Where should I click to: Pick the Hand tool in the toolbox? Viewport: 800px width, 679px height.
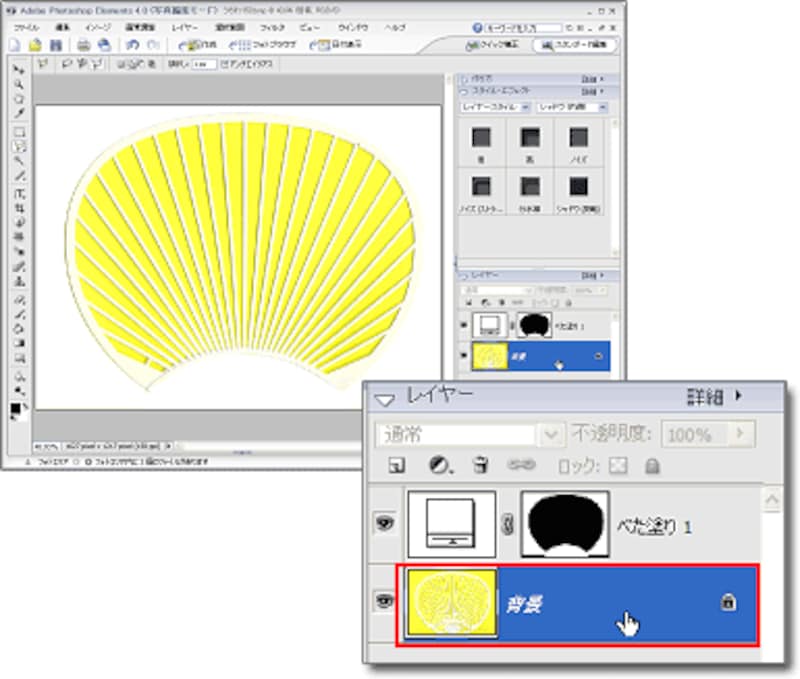coord(18,100)
